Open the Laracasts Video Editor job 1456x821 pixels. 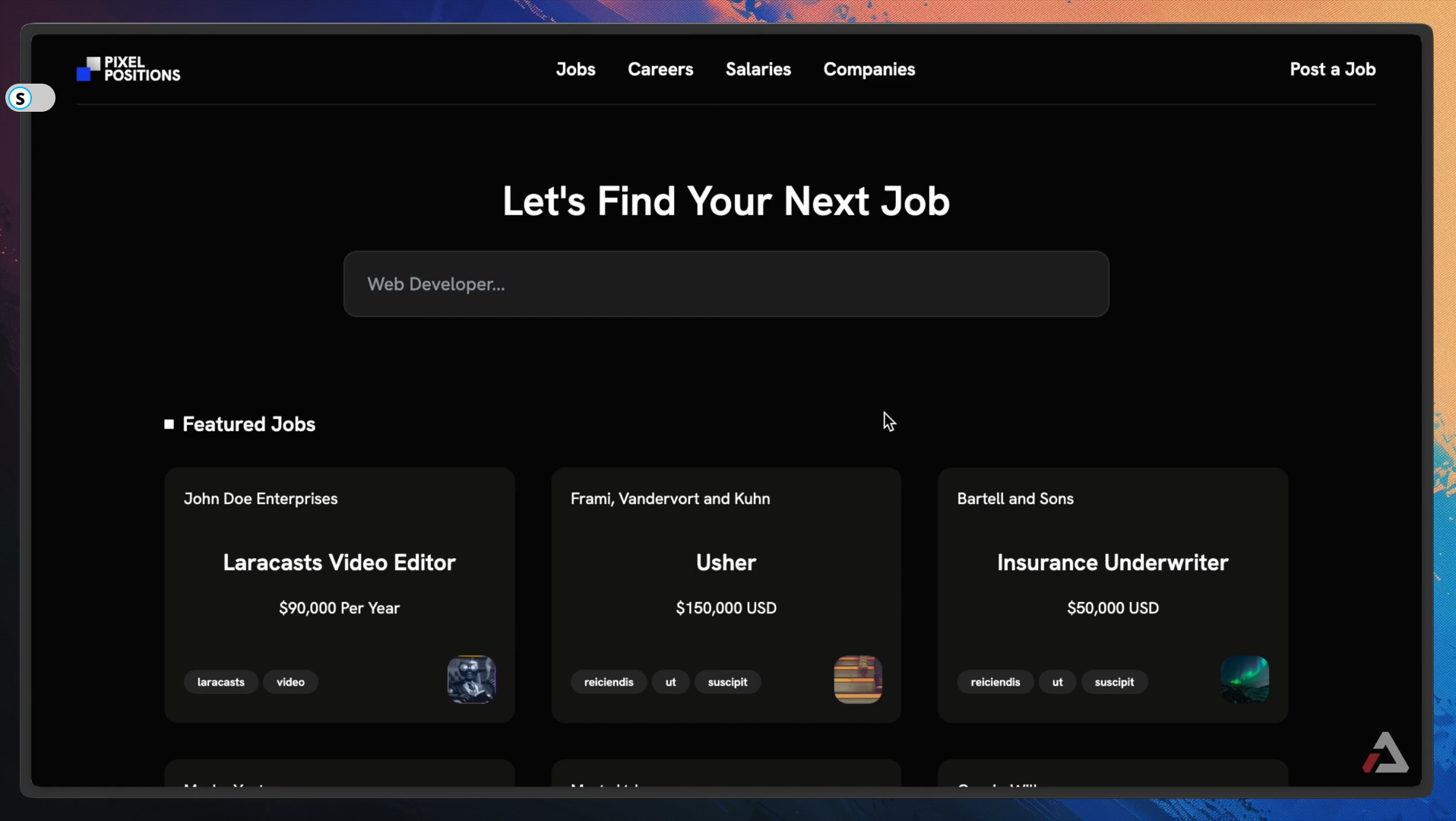[x=339, y=563]
